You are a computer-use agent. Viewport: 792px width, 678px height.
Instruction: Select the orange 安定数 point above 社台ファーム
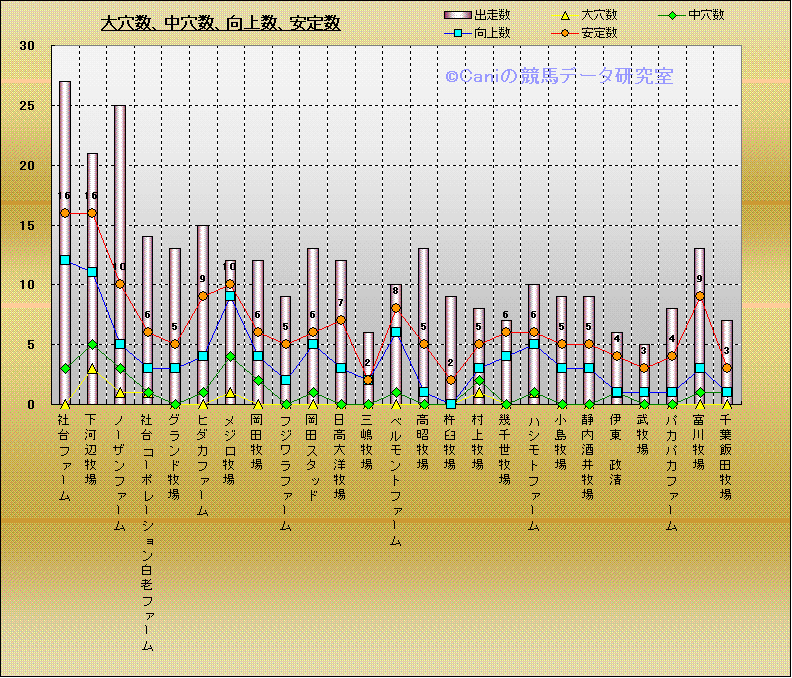(x=65, y=213)
